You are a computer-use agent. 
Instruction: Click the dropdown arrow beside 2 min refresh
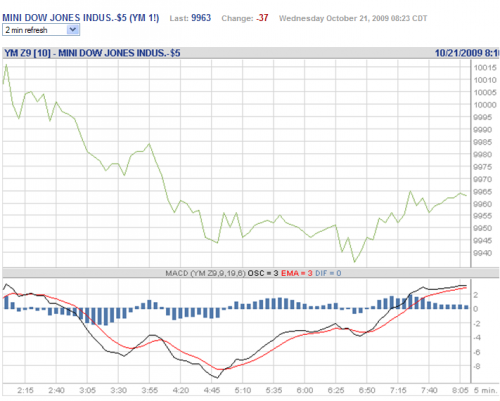73,30
